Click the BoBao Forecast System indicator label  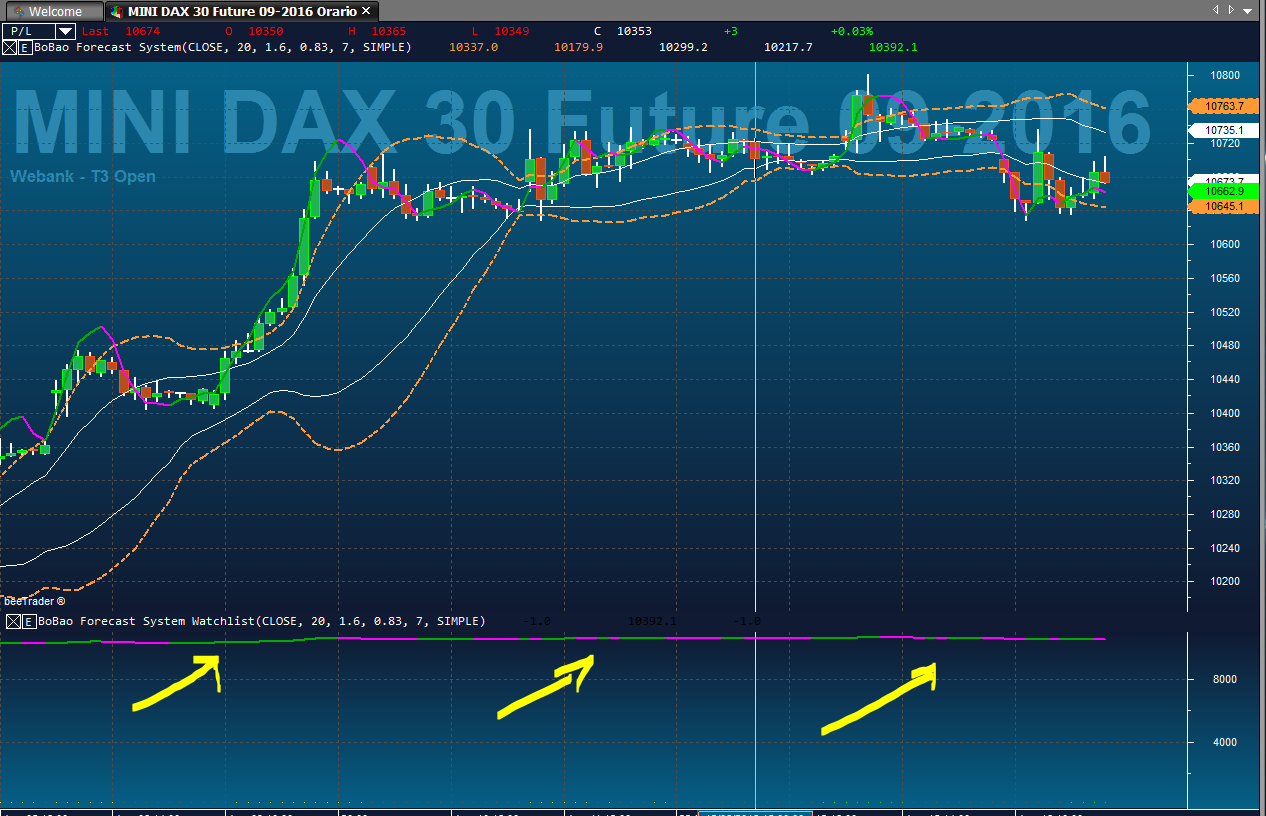(221, 47)
